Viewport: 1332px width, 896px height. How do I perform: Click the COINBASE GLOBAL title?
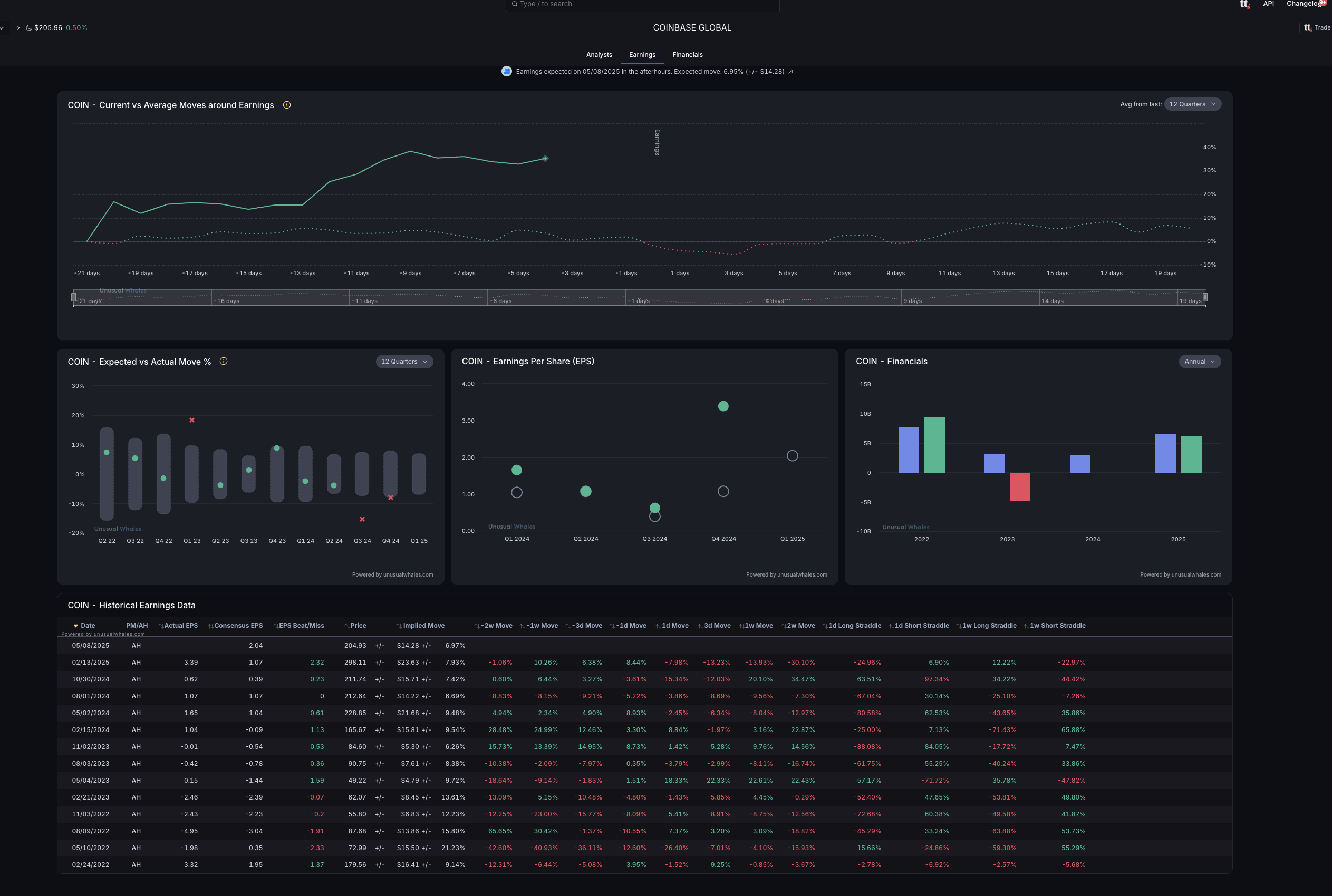pos(692,27)
